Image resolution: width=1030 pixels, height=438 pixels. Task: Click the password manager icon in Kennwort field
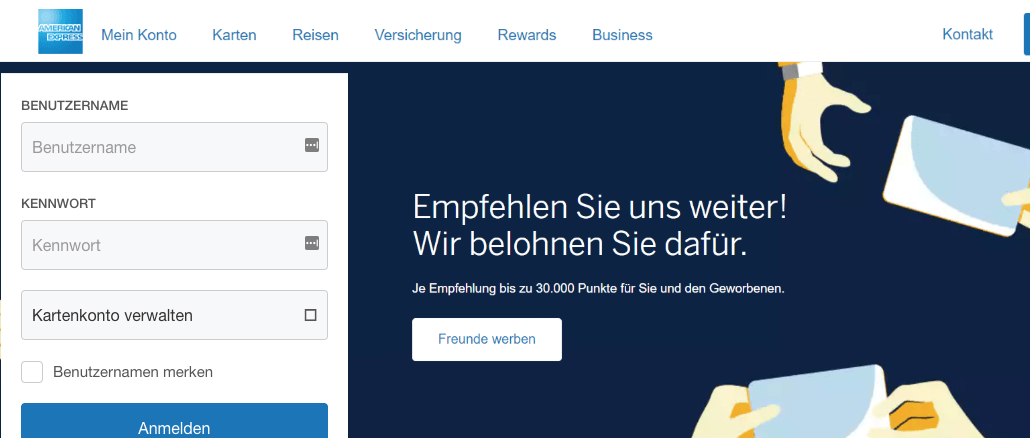312,244
